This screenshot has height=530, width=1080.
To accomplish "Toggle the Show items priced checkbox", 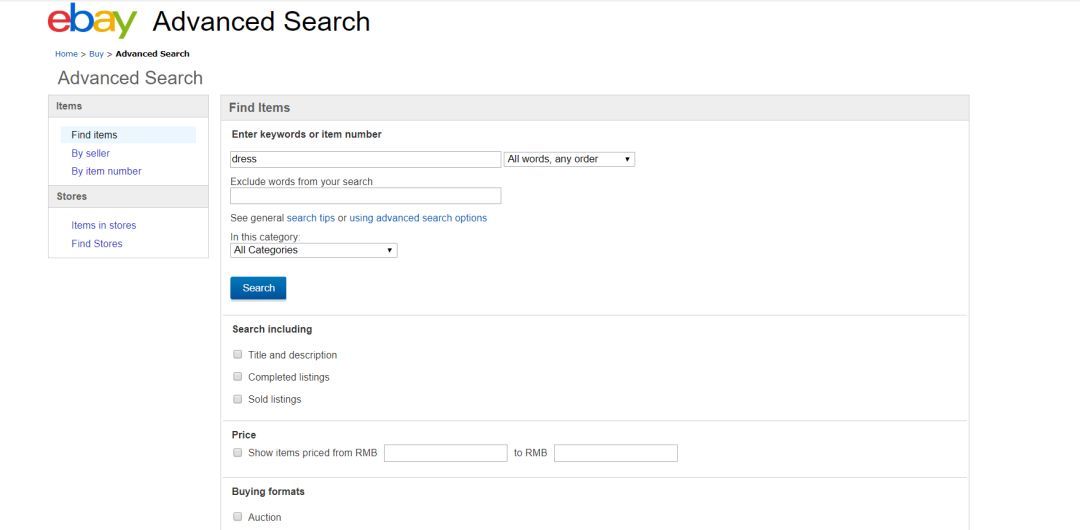I will pos(238,453).
